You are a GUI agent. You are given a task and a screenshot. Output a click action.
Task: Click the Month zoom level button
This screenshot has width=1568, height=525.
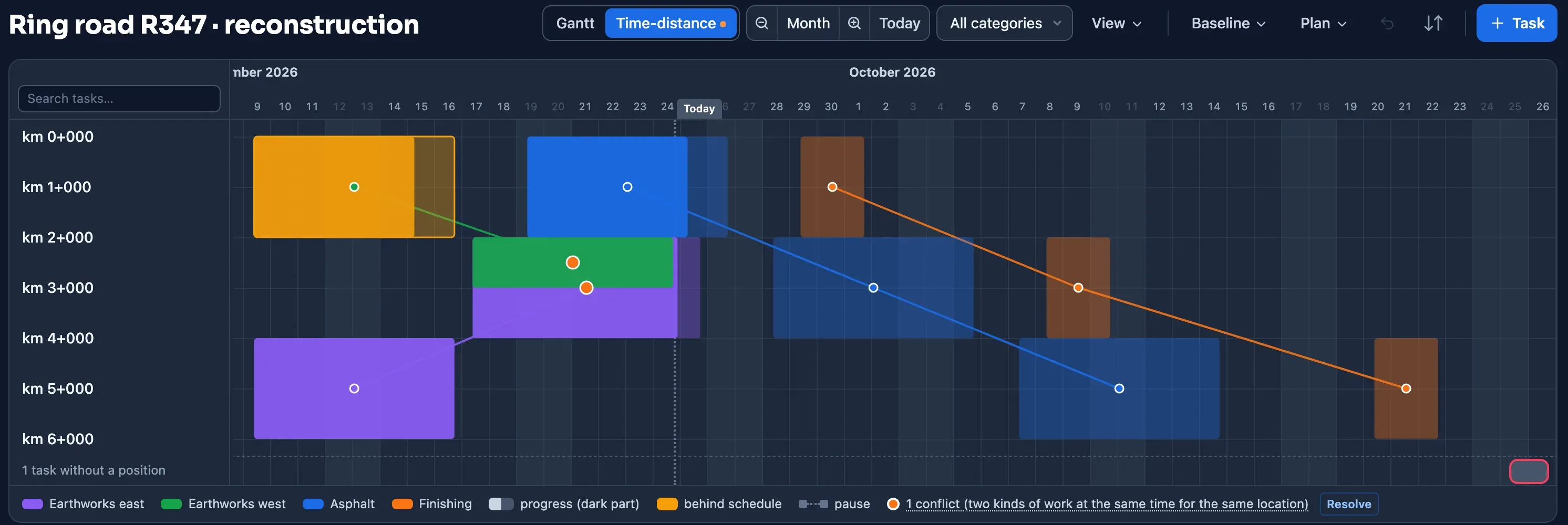click(808, 23)
